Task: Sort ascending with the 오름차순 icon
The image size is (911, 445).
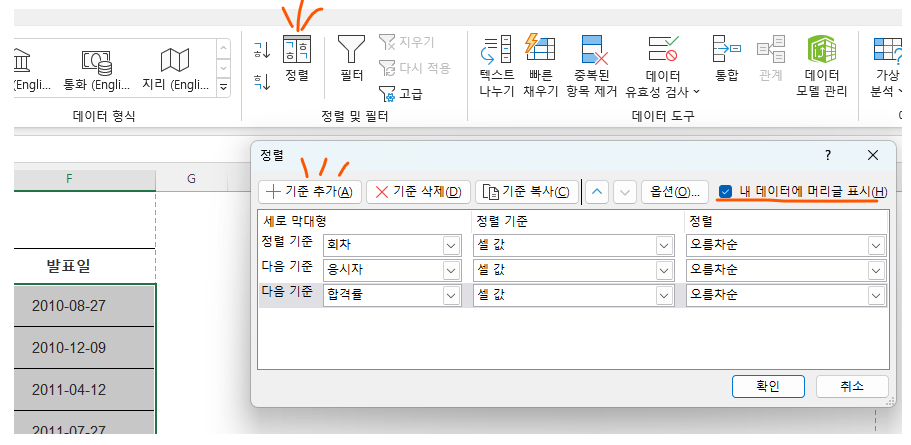Action: click(x=262, y=51)
